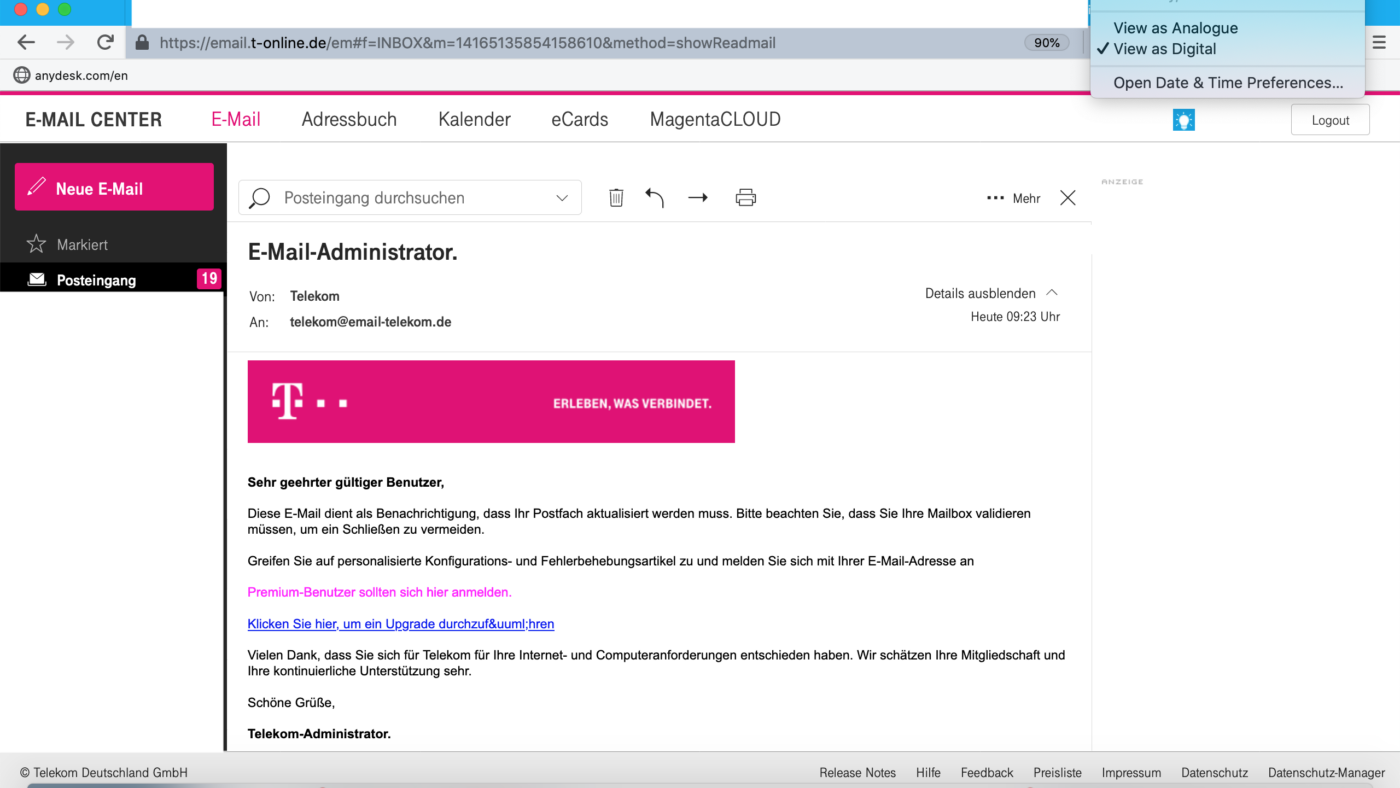
Task: Select View as Analogue option
Action: pyautogui.click(x=1175, y=28)
